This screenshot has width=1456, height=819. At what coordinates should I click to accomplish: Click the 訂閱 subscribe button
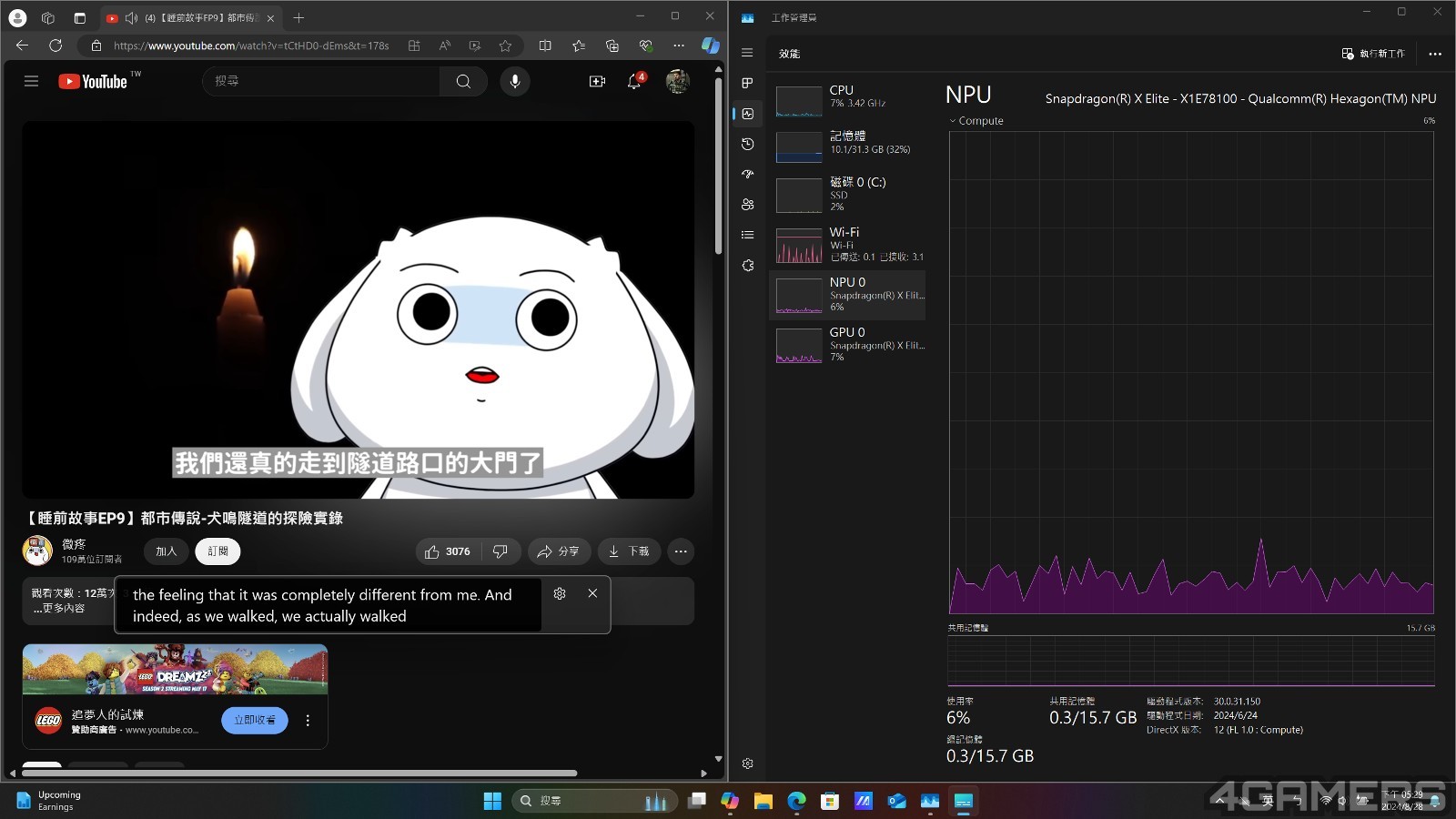coord(217,551)
